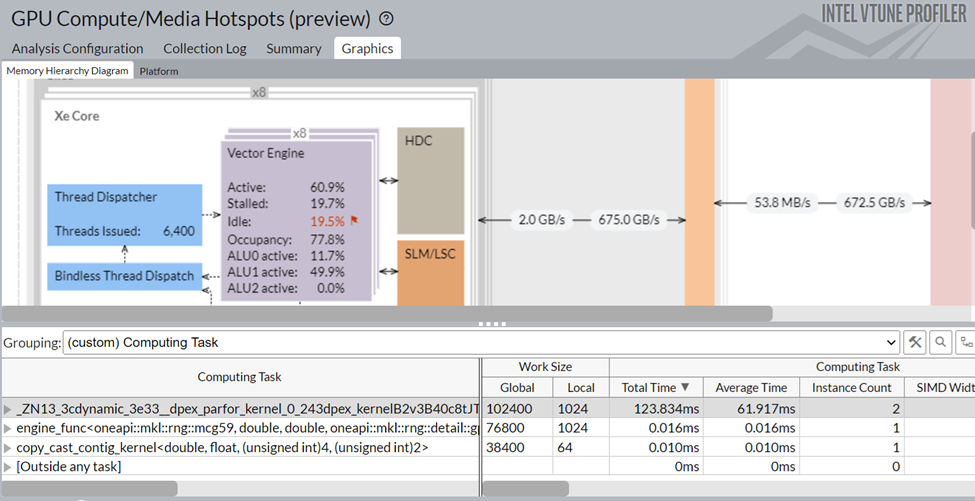Click the diagram's horizontal scrollbar
This screenshot has height=501, width=975.
387,313
